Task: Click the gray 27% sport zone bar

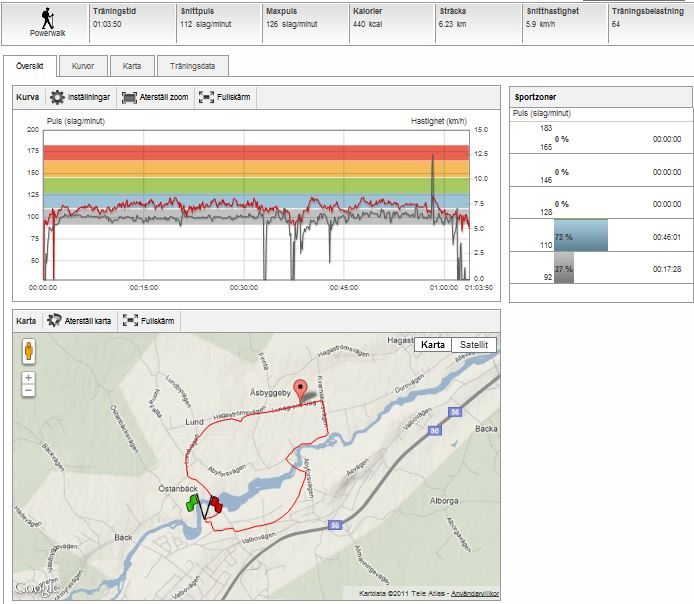Action: (561, 268)
